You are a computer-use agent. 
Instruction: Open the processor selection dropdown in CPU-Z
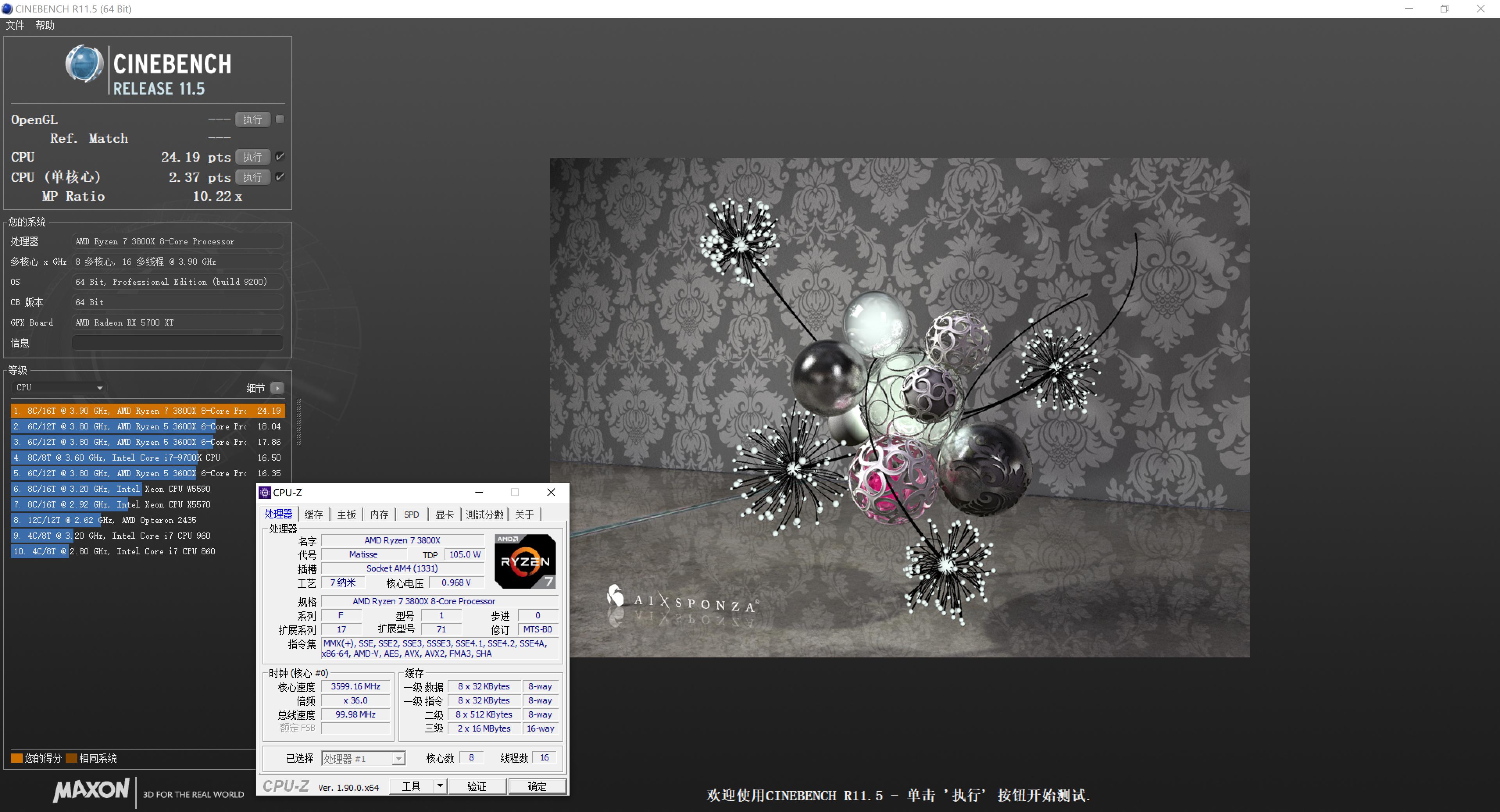pyautogui.click(x=398, y=759)
